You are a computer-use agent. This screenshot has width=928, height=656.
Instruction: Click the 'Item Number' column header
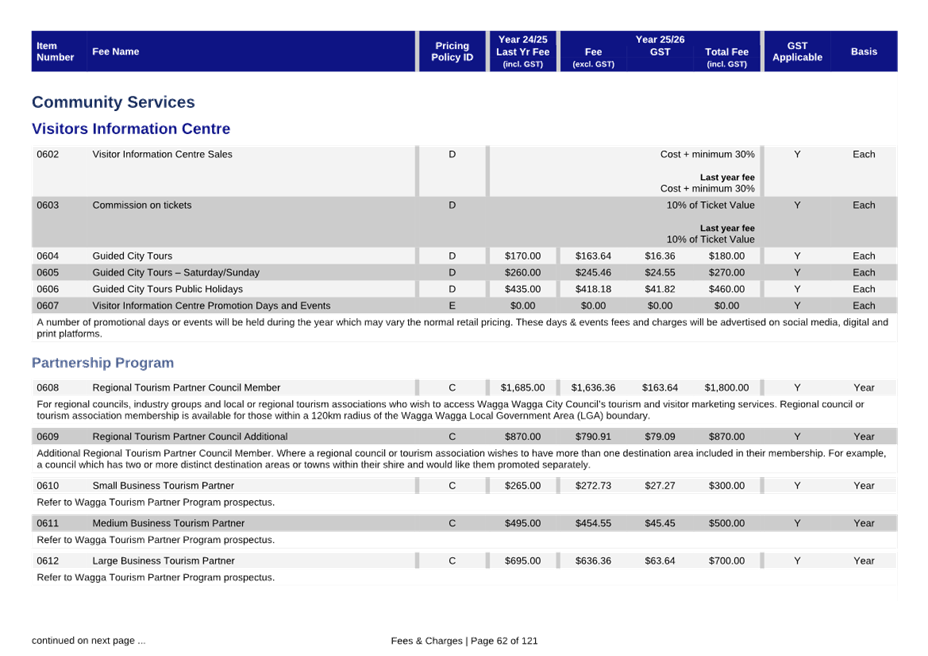coord(55,52)
